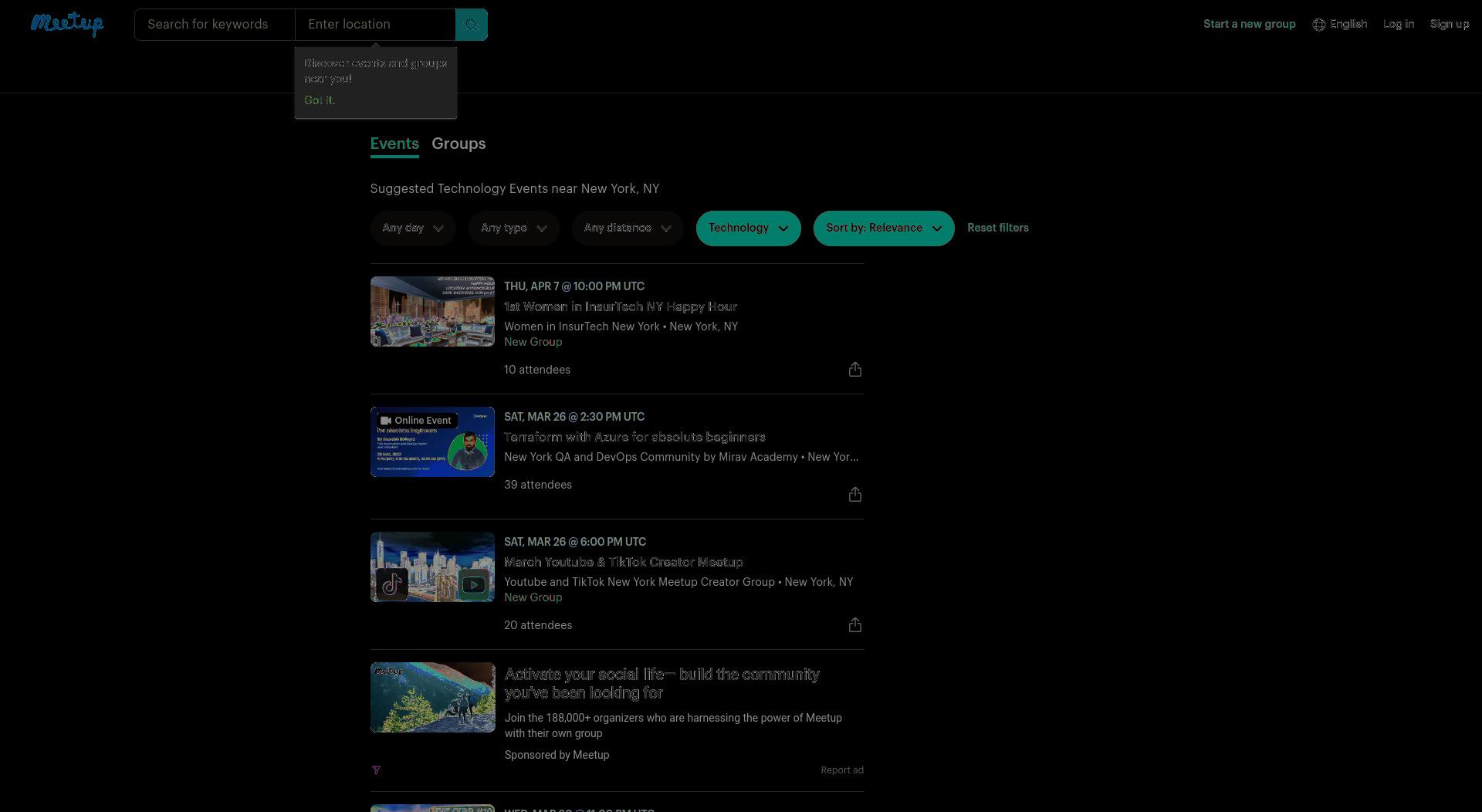Click SAT, MAR 26 @ 2:30 PM UTC date
This screenshot has height=812, width=1482.
(574, 417)
